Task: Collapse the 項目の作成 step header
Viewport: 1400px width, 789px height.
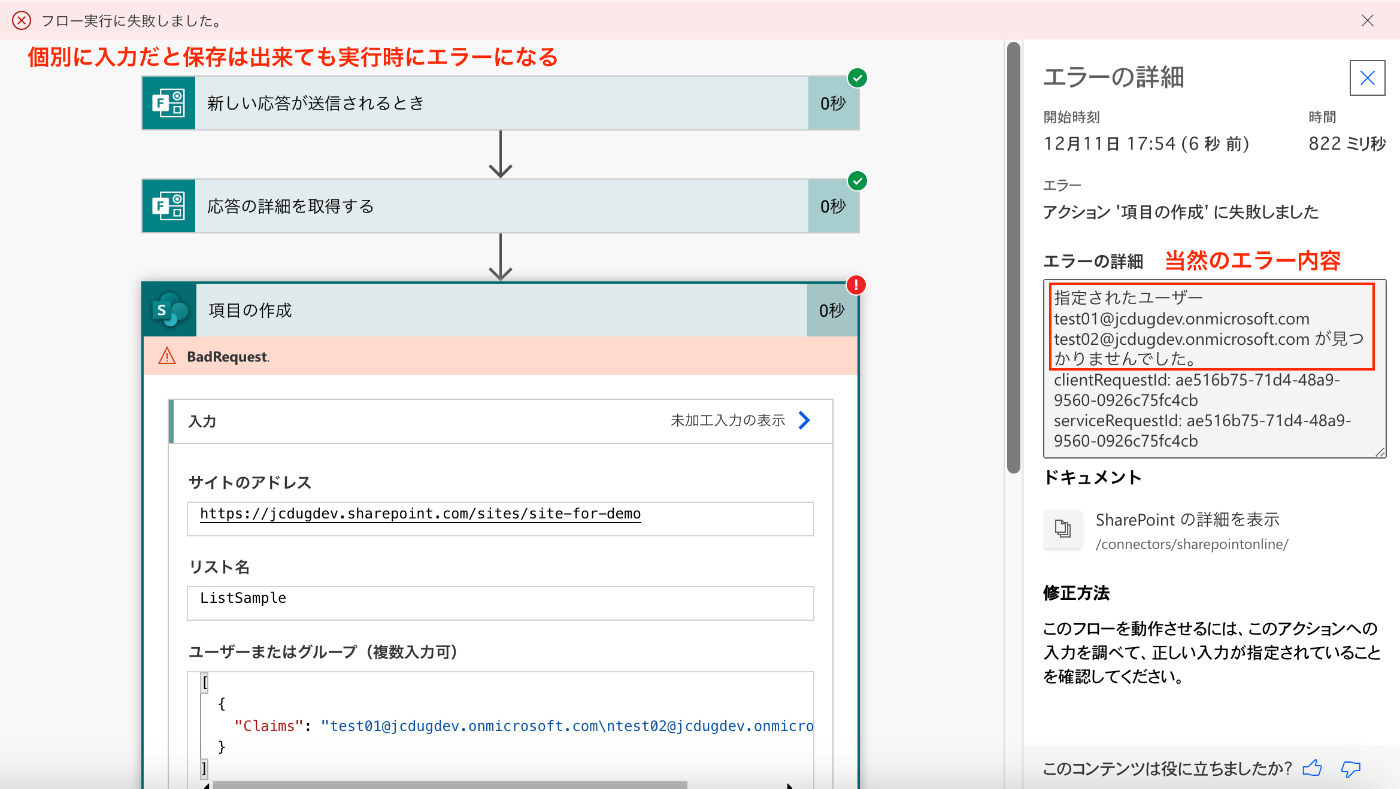Action: 501,311
